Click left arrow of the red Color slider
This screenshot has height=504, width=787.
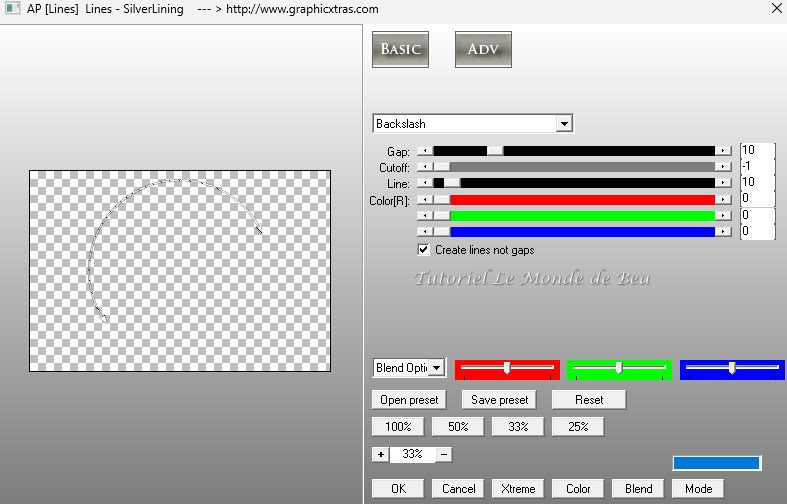pyautogui.click(x=425, y=200)
